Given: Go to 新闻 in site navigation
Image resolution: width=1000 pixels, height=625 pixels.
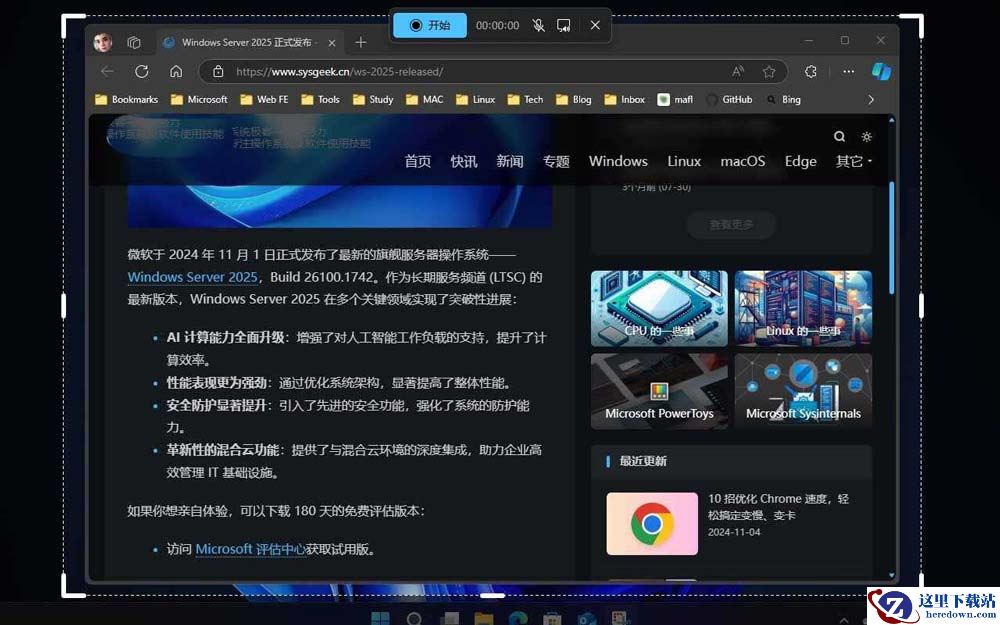Looking at the screenshot, I should [x=510, y=161].
